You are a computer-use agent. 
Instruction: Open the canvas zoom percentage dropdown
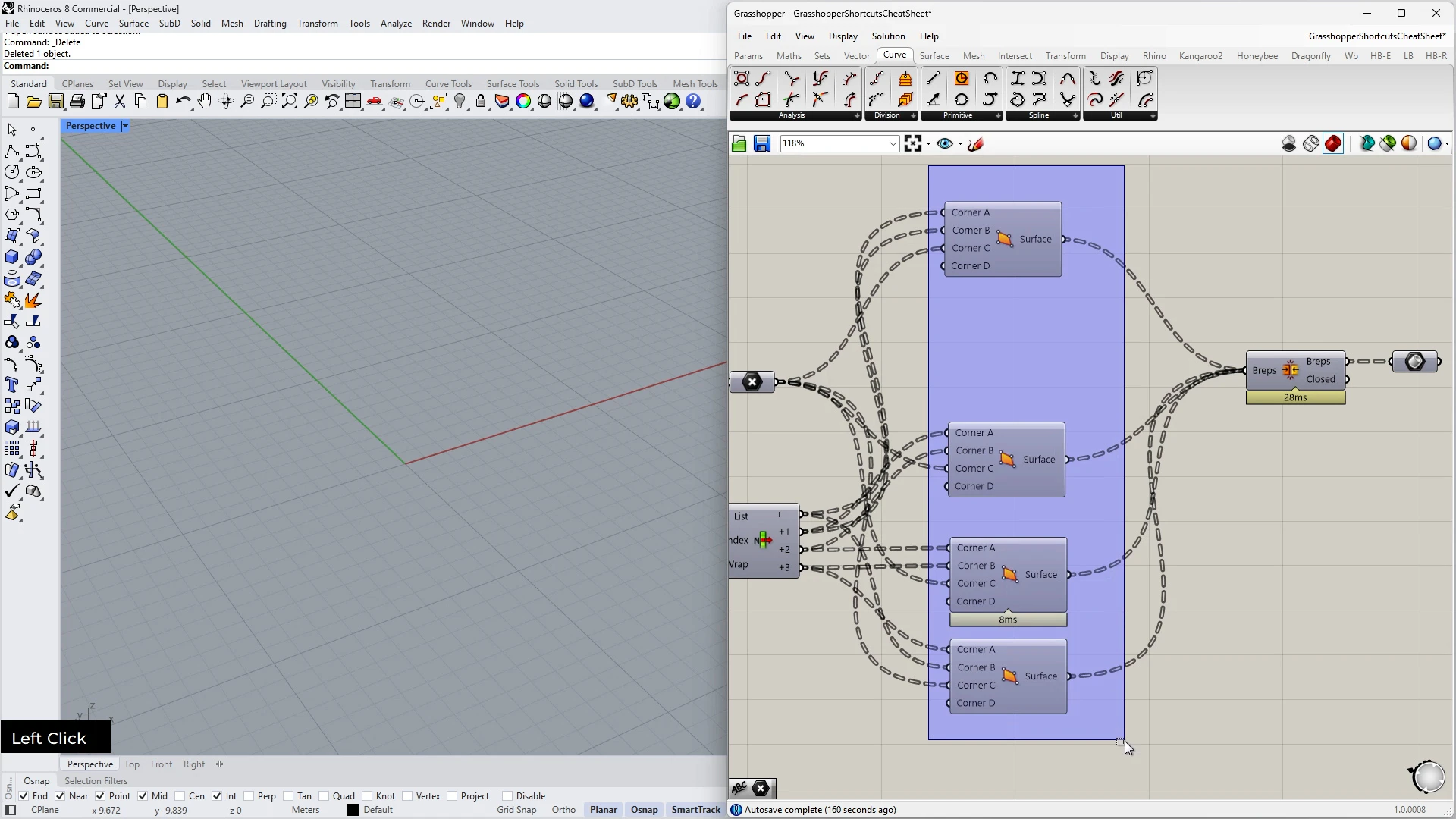click(893, 144)
